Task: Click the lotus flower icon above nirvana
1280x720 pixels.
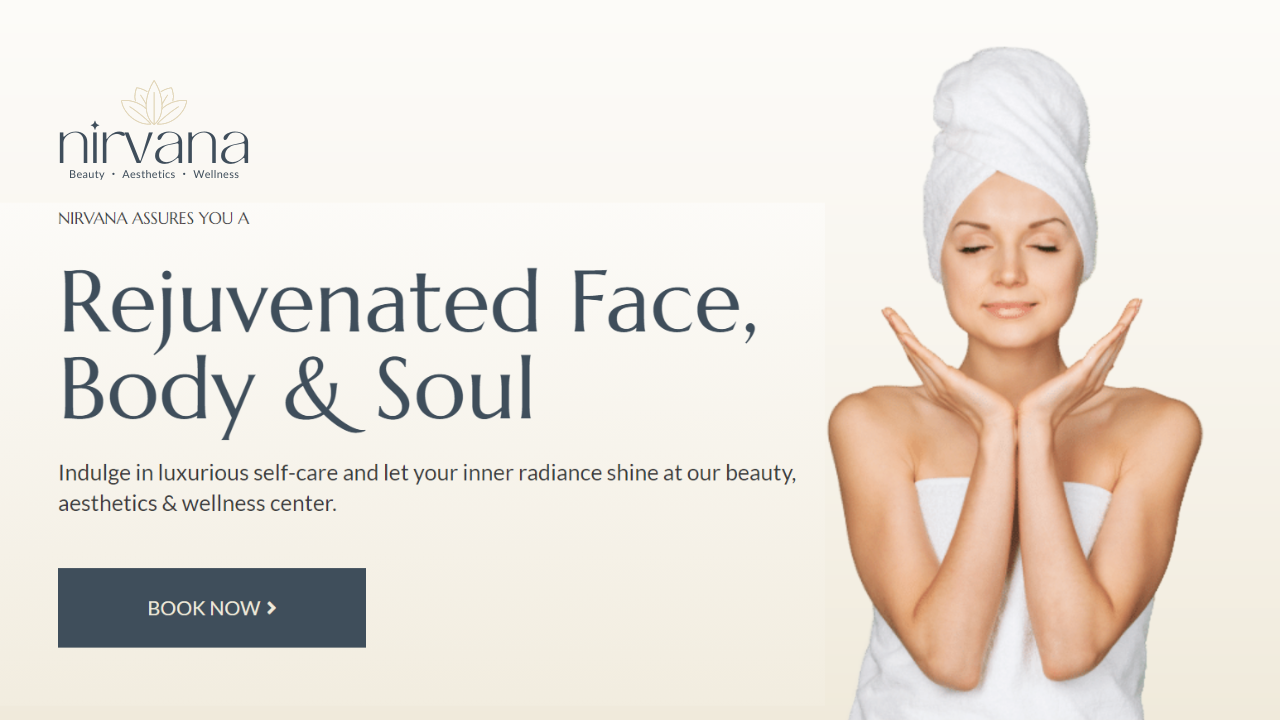Action: click(x=154, y=103)
